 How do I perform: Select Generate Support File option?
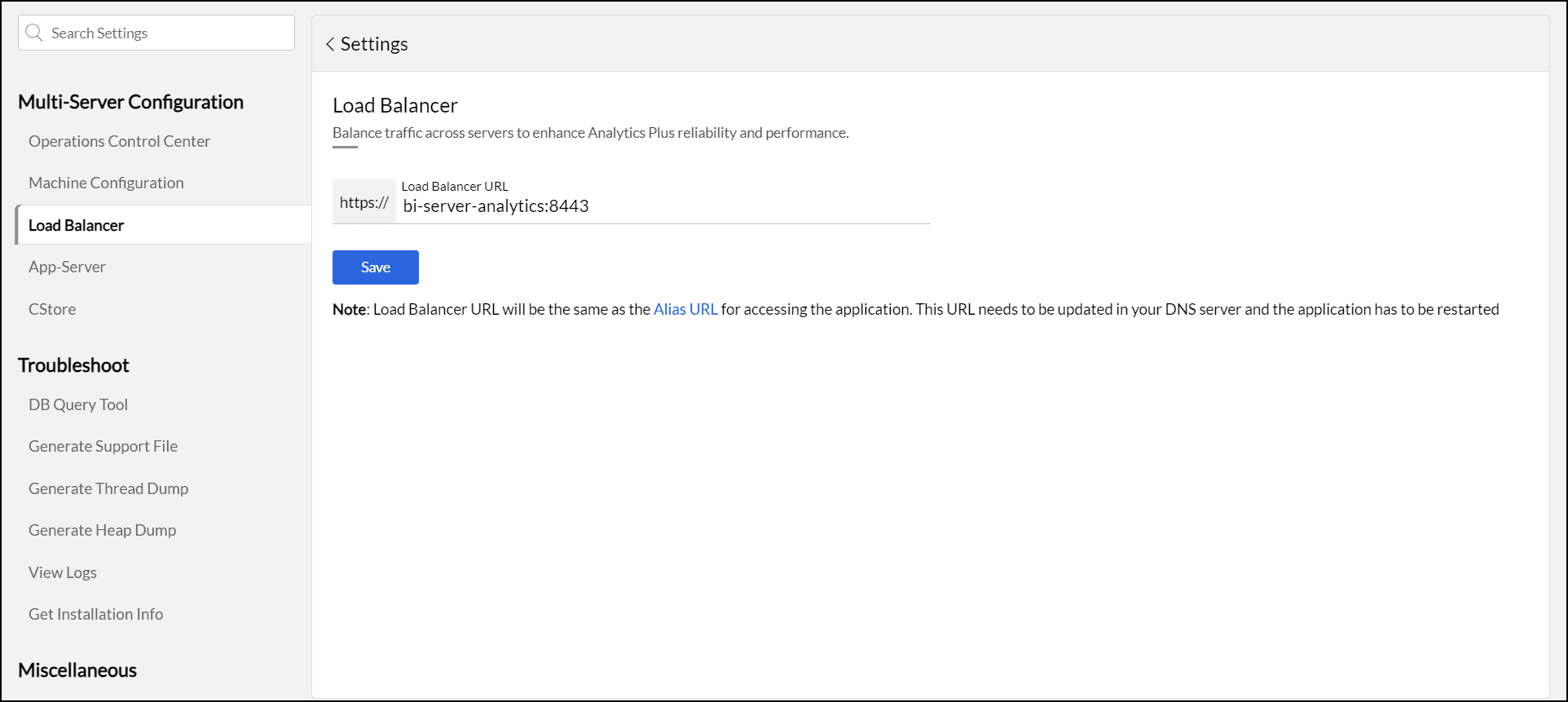point(103,446)
